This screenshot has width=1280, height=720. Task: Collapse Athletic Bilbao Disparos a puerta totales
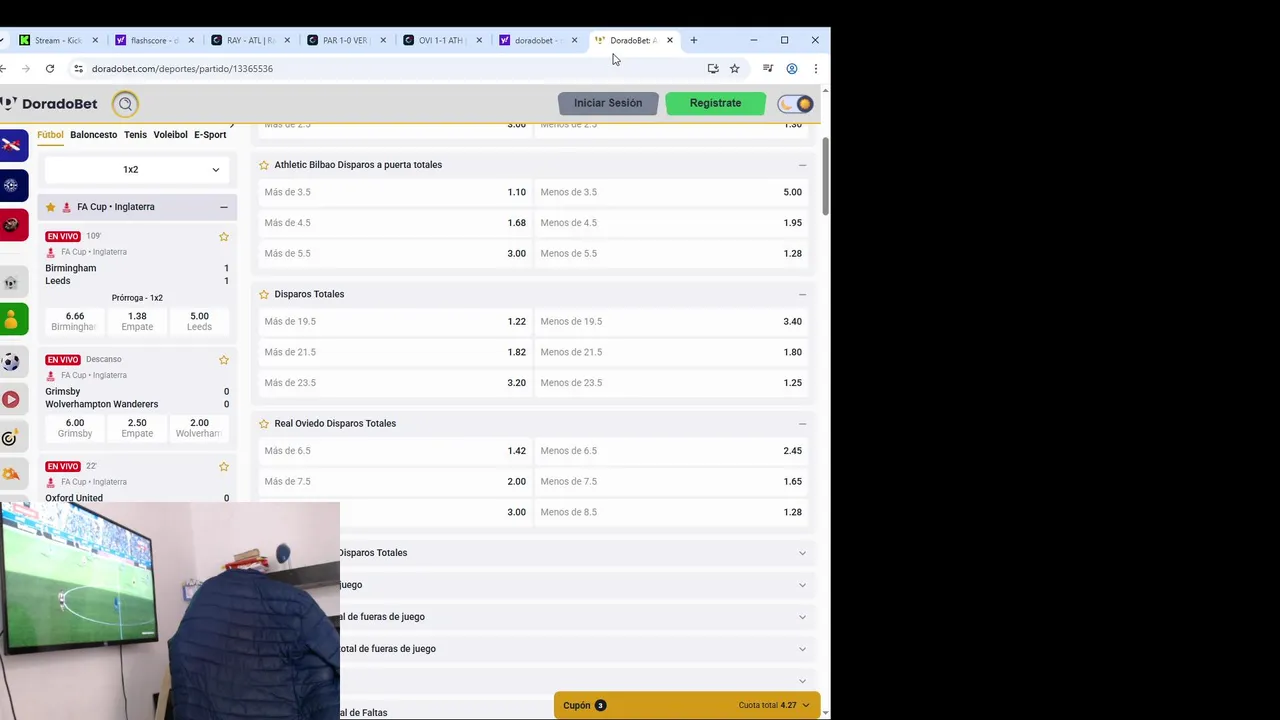coord(802,165)
